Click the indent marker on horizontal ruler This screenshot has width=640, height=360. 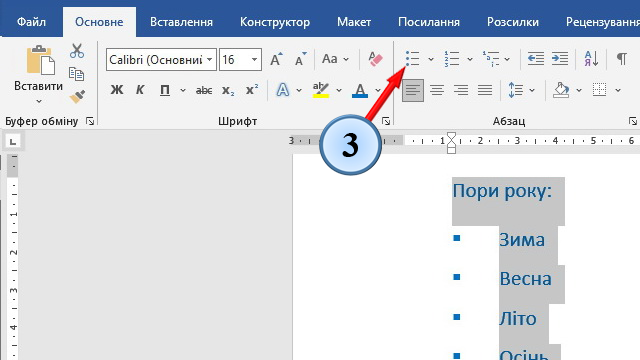[x=451, y=142]
